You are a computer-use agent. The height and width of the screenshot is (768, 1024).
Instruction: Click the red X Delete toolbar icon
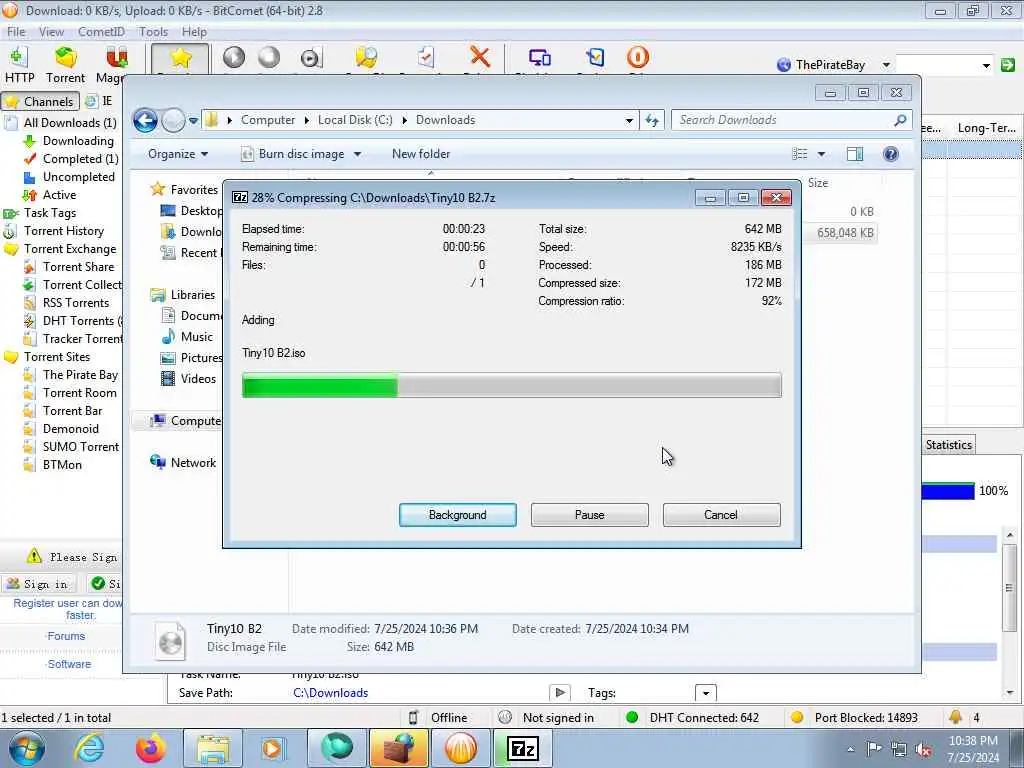[480, 57]
